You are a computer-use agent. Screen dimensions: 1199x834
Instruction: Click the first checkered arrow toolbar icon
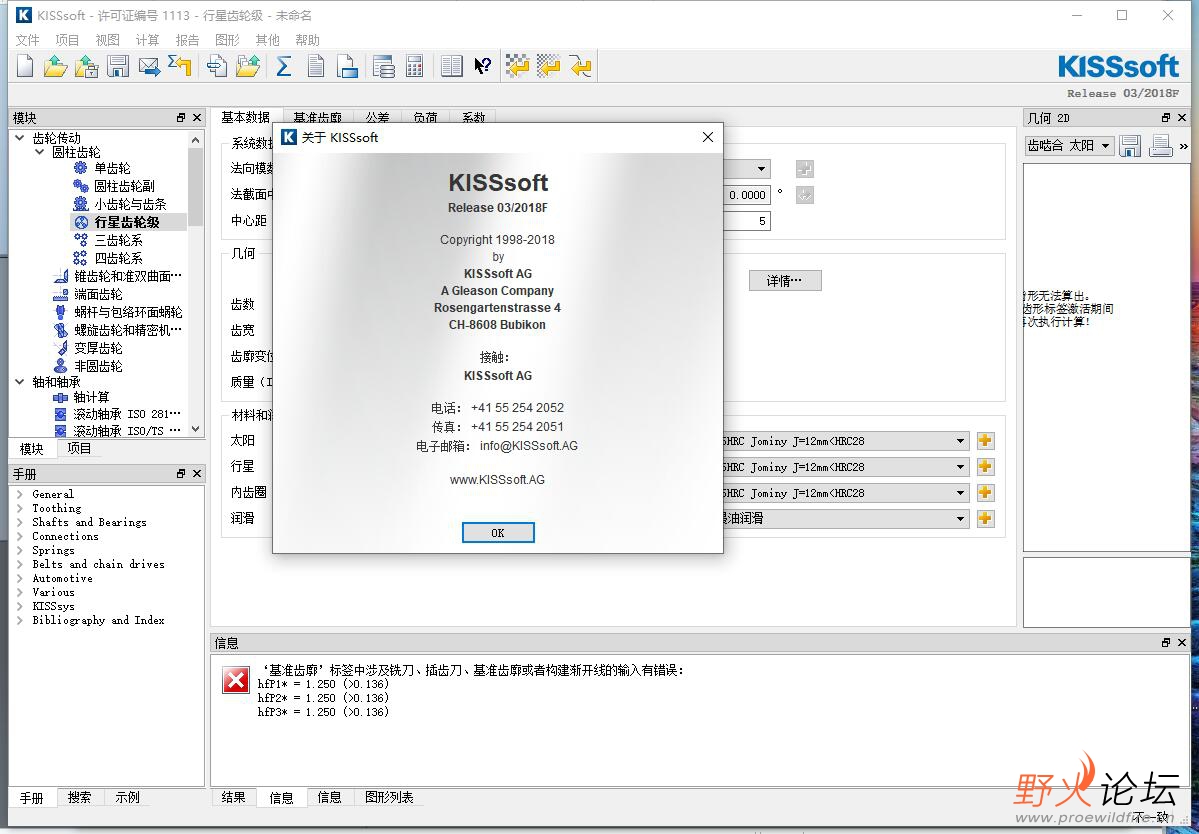[518, 67]
